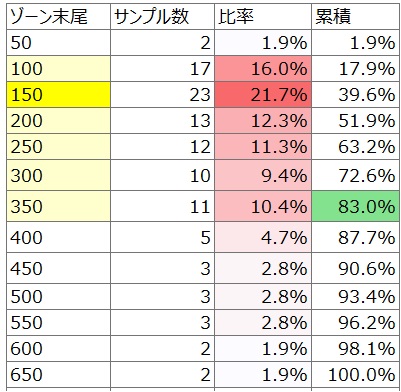This screenshot has width=401, height=392.
Task: Select the 51.9% cumulative cell
Action: (356, 121)
